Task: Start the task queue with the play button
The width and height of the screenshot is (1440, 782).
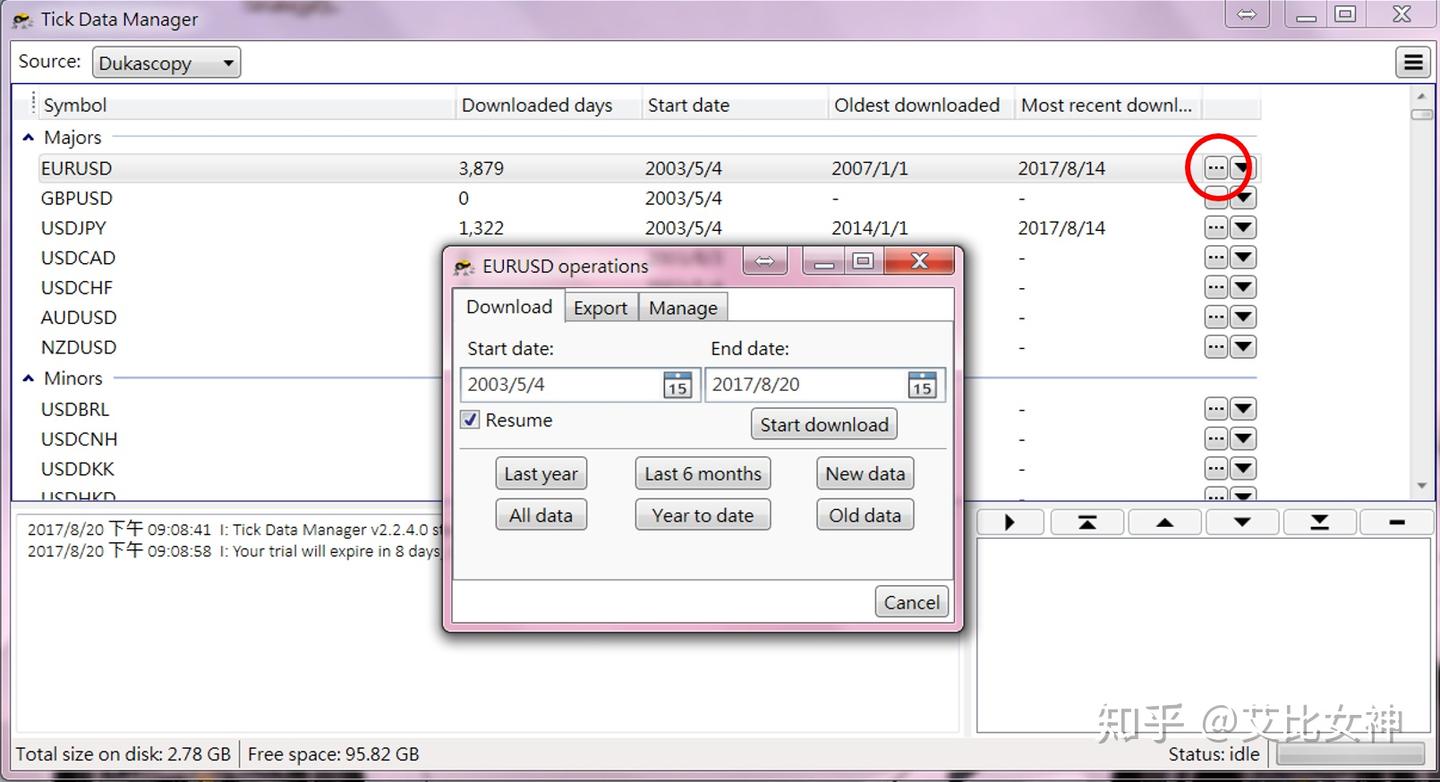Action: [1010, 522]
